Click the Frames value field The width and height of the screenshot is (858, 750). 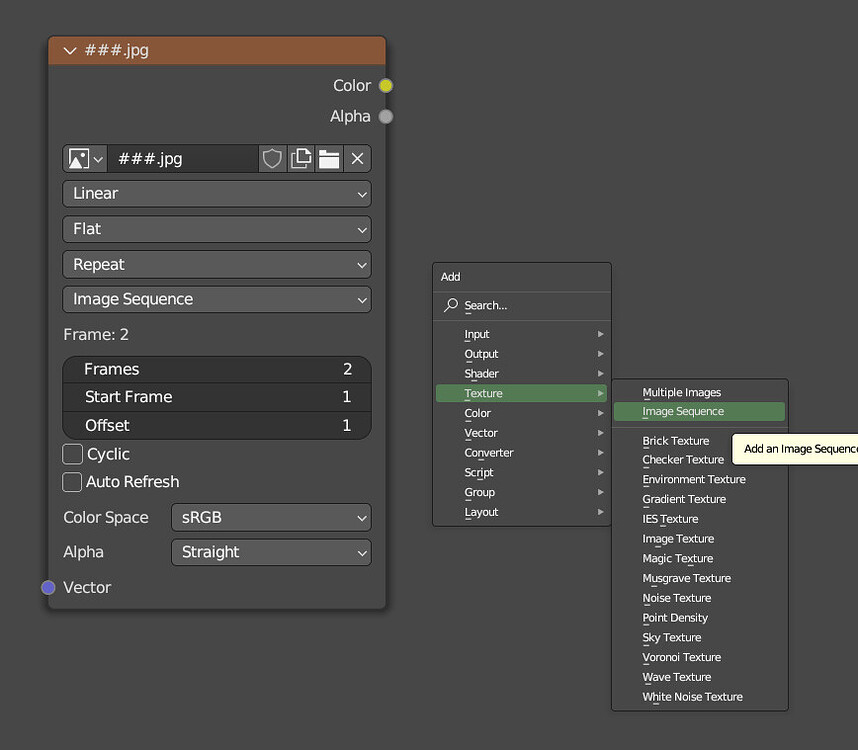pyautogui.click(x=217, y=370)
